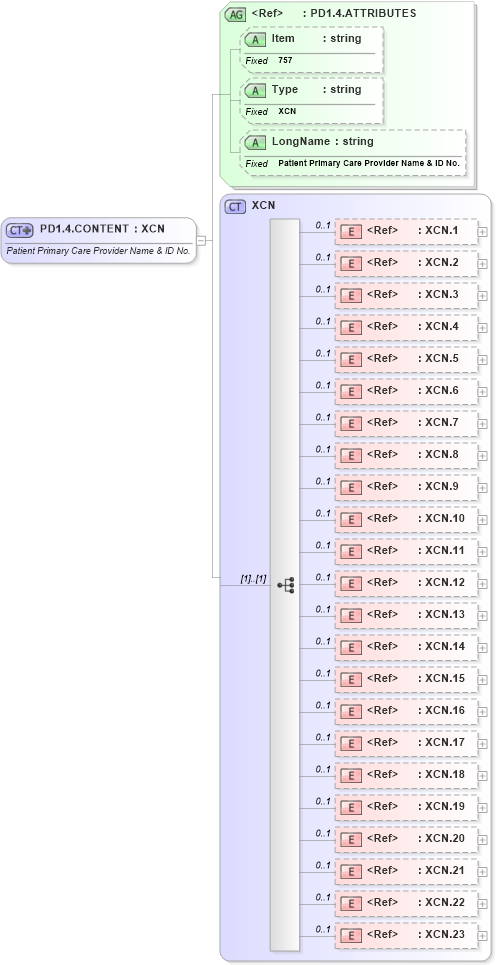
Task: Click the fixed value 757
Action: pyautogui.click(x=285, y=60)
